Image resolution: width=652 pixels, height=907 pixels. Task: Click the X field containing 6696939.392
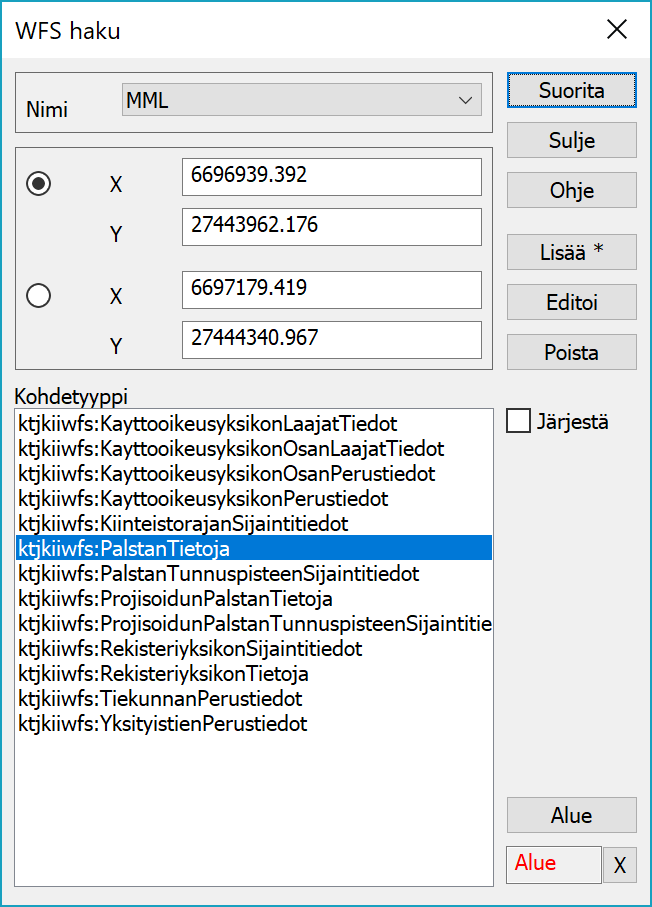point(331,177)
